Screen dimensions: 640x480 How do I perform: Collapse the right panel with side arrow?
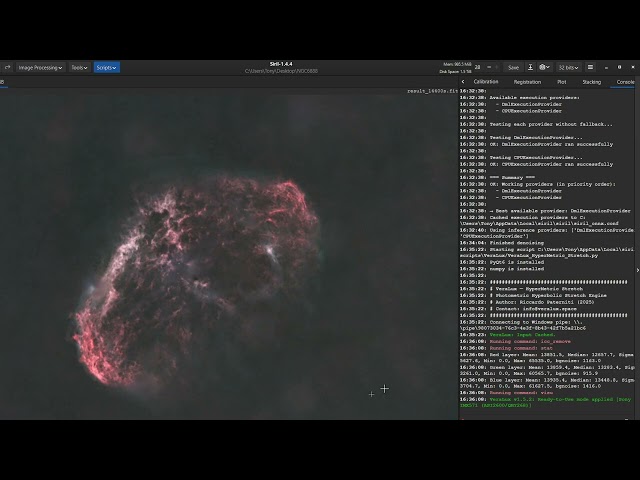tap(638, 270)
